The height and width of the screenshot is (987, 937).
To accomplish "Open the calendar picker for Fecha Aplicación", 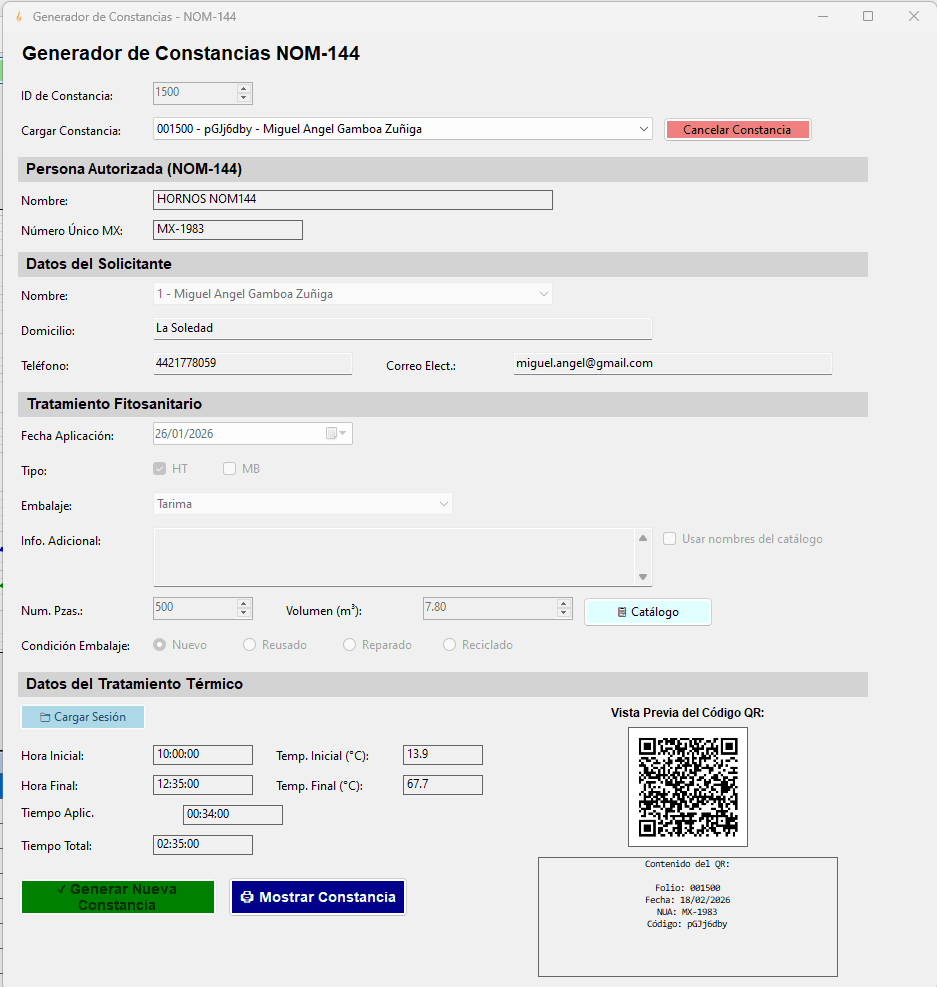I will coord(336,433).
